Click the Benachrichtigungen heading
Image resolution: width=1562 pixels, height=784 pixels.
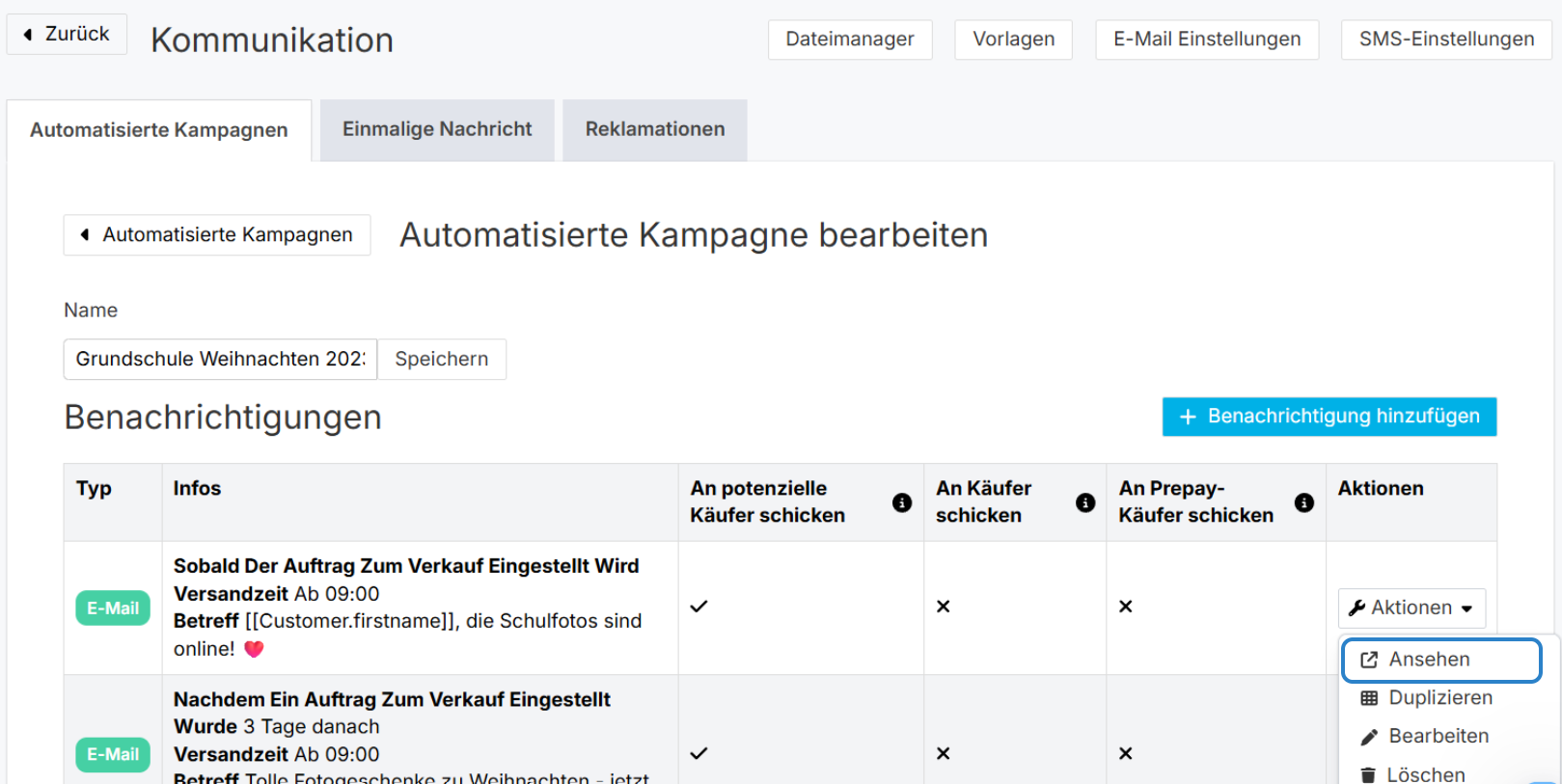pyautogui.click(x=223, y=418)
